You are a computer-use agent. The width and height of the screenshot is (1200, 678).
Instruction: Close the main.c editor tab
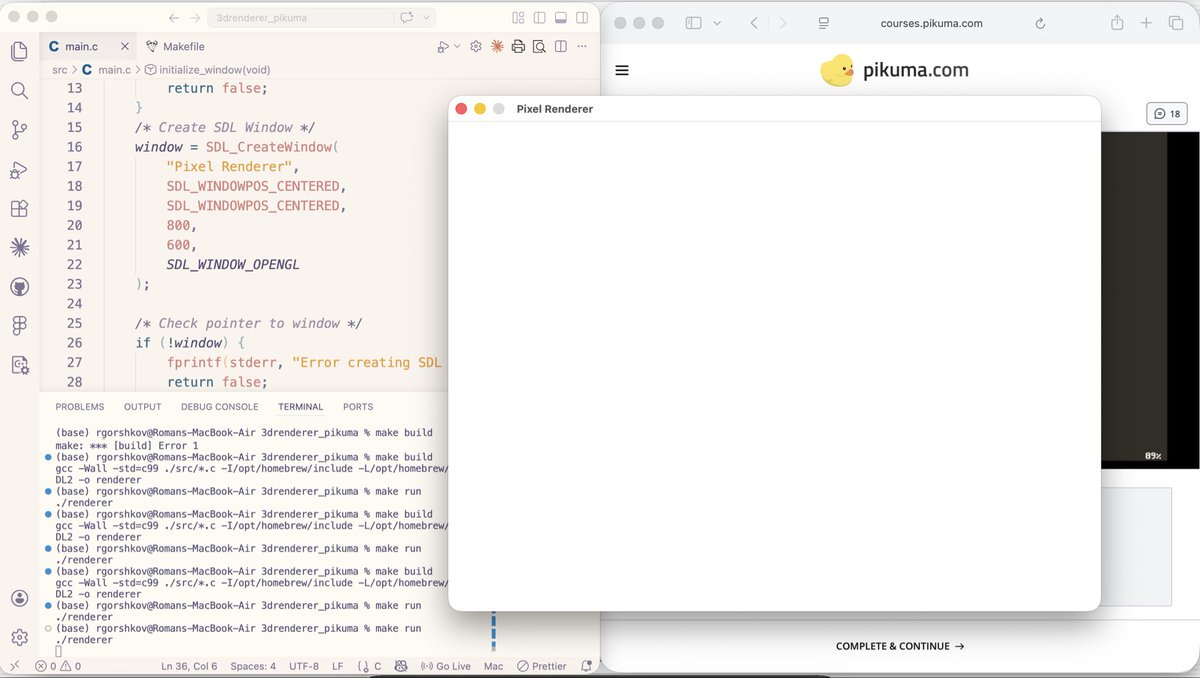tap(124, 46)
